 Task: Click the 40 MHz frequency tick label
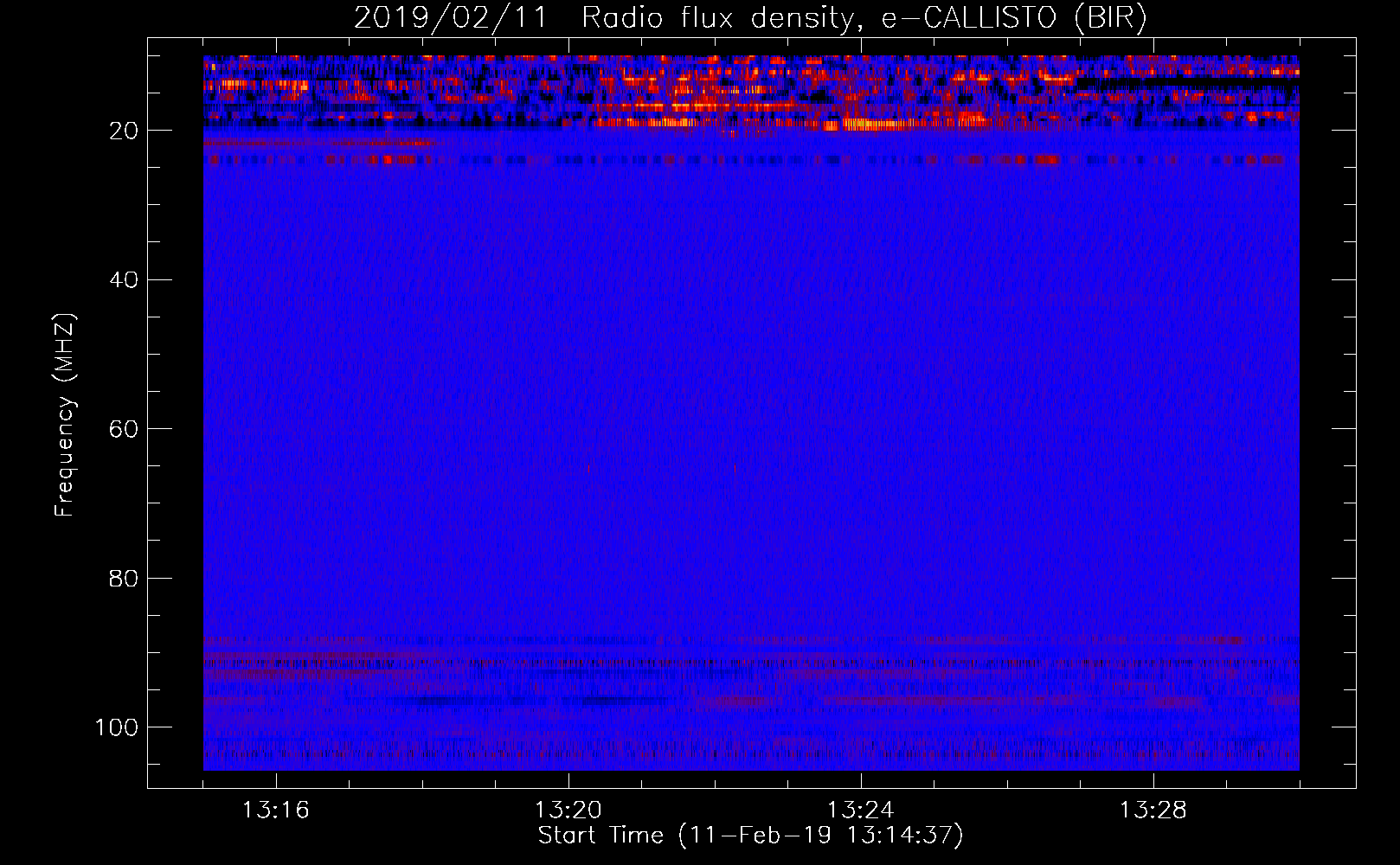pos(124,280)
